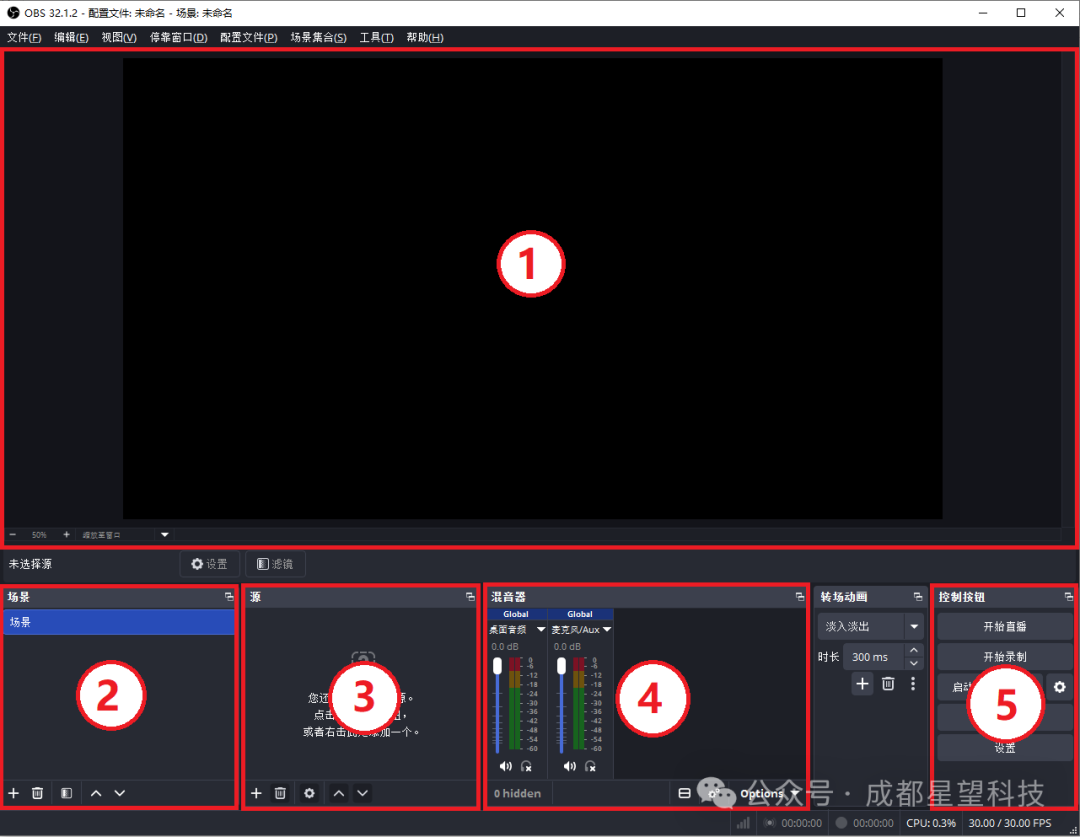Open the 工具(T) menu
The height and width of the screenshot is (837, 1080).
(376, 37)
